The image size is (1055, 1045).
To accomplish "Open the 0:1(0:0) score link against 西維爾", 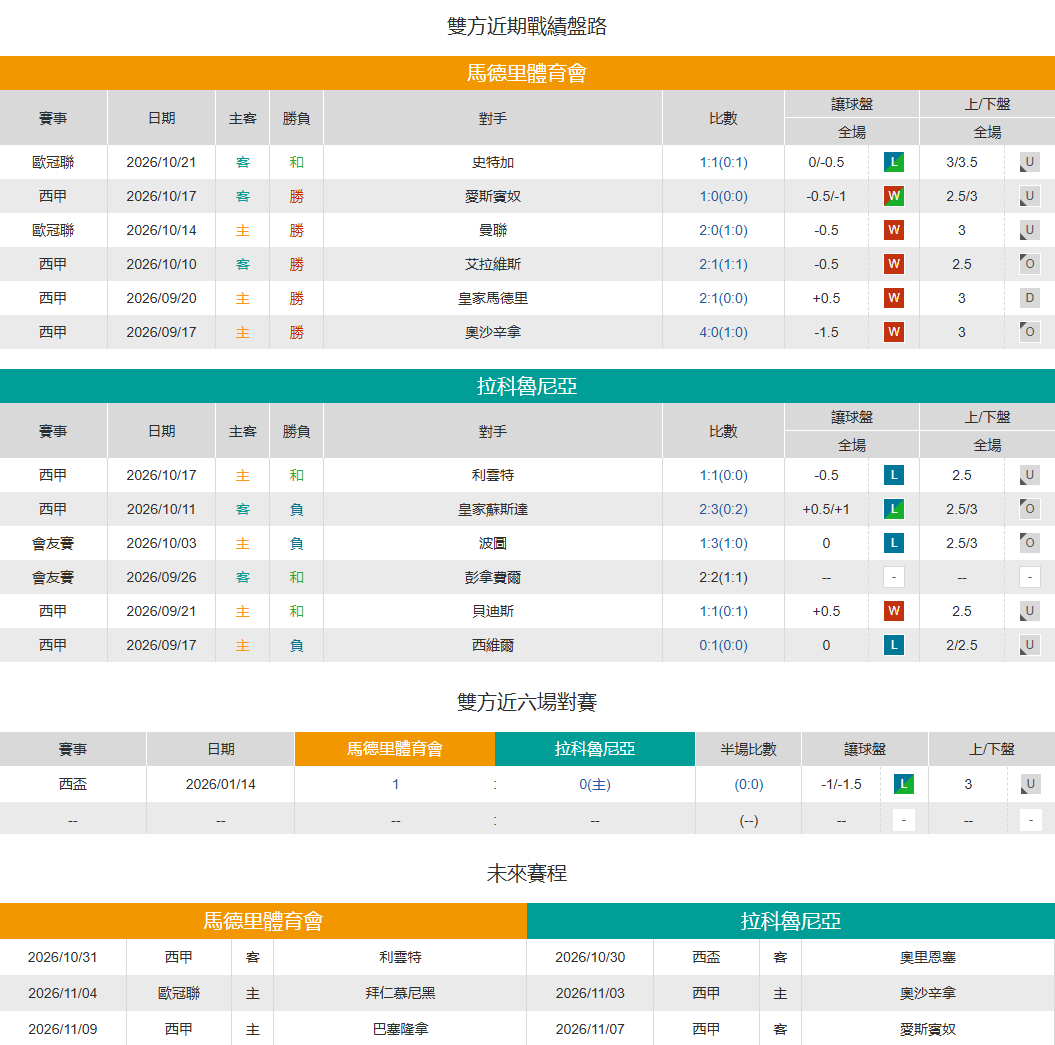I will 723,645.
